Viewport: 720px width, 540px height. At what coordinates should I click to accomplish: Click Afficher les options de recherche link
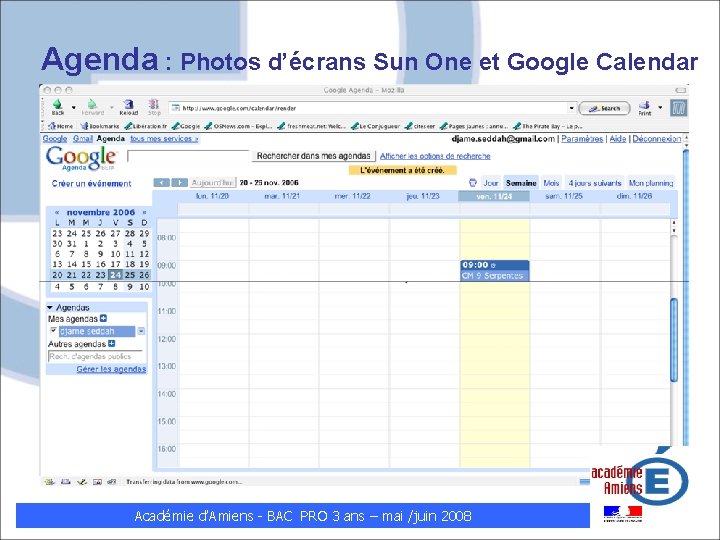point(435,156)
